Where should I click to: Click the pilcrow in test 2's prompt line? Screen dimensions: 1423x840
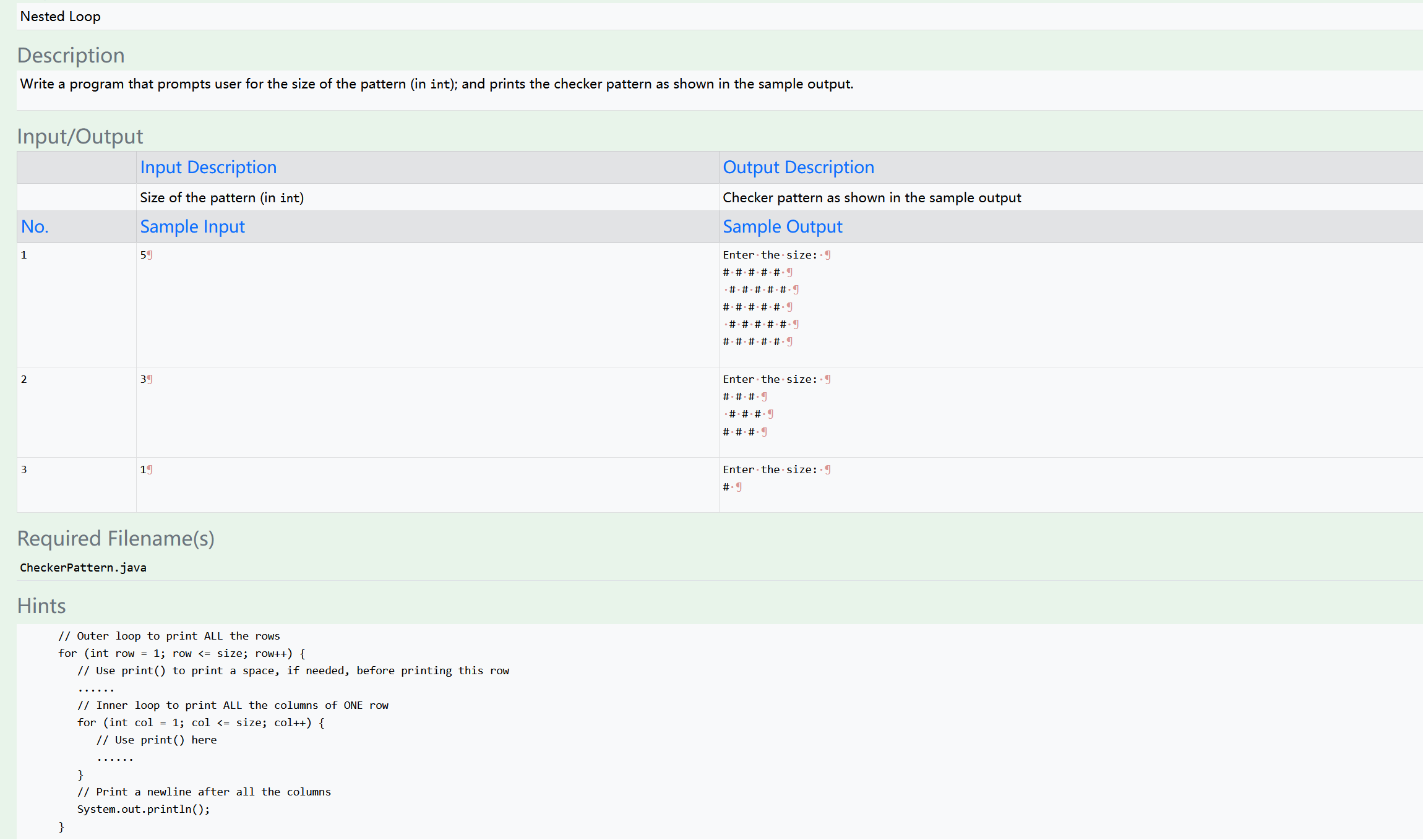828,379
